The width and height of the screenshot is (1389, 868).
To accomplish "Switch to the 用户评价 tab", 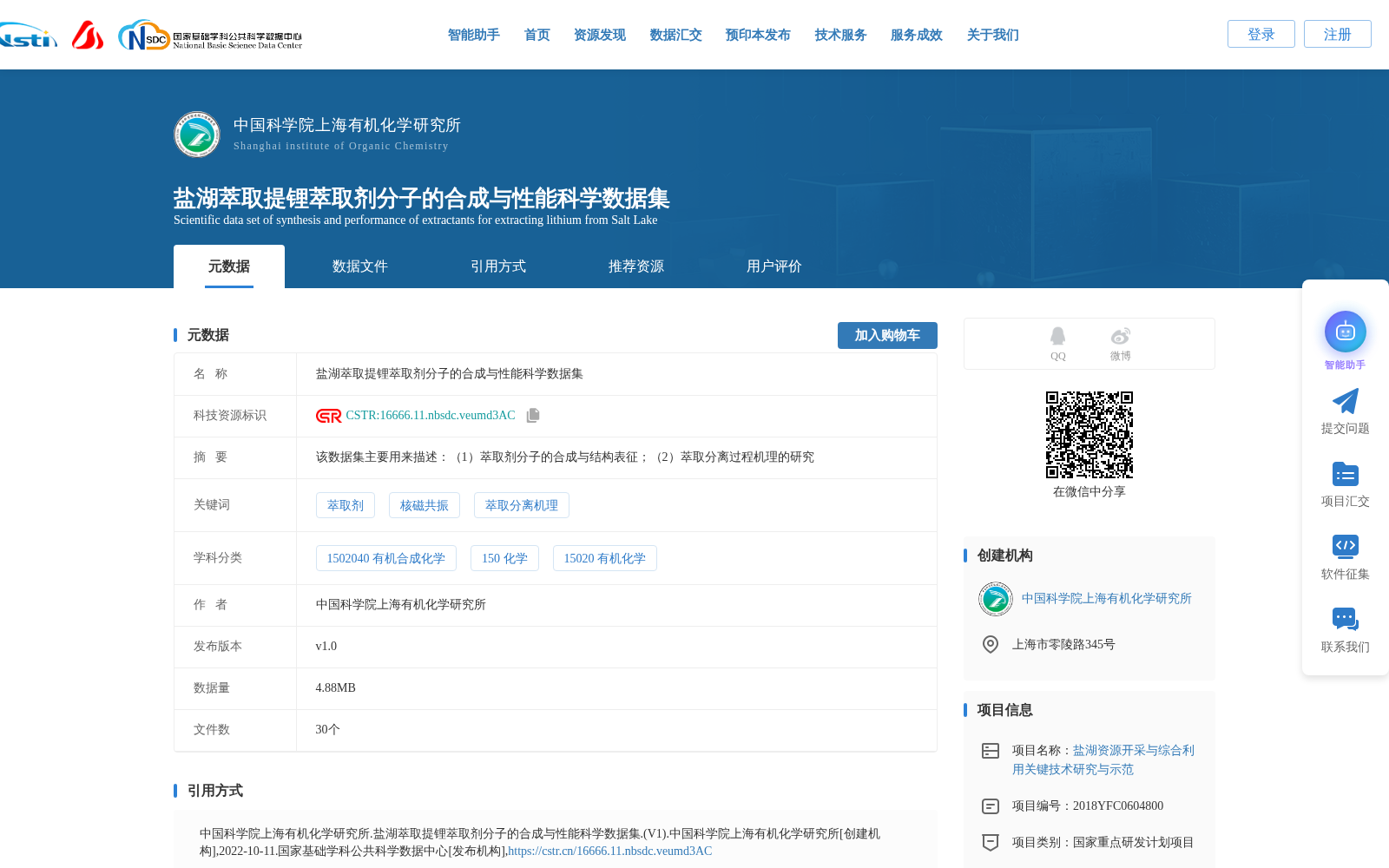I will pos(774,266).
